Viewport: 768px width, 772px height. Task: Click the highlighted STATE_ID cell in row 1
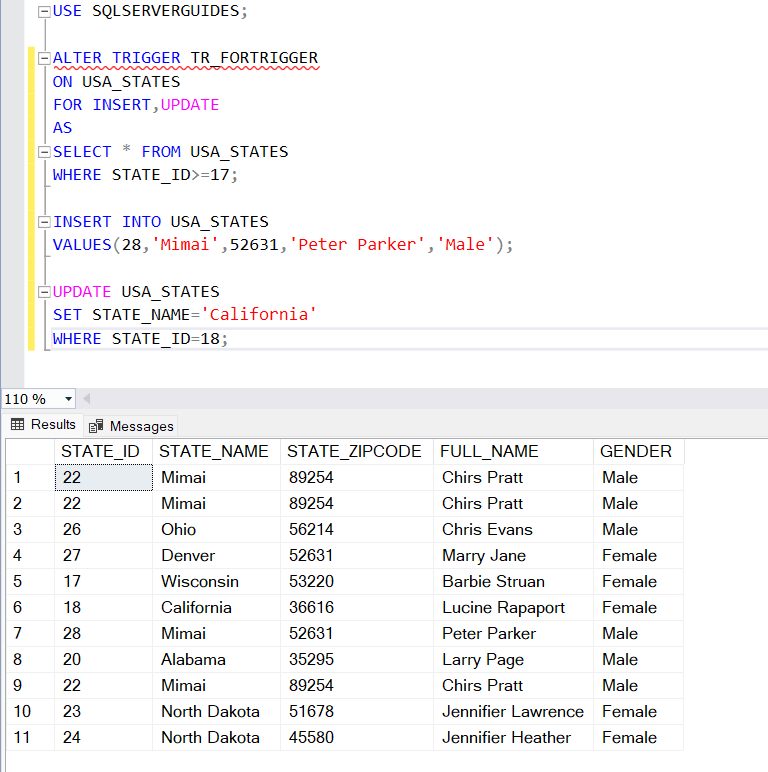pyautogui.click(x=103, y=478)
